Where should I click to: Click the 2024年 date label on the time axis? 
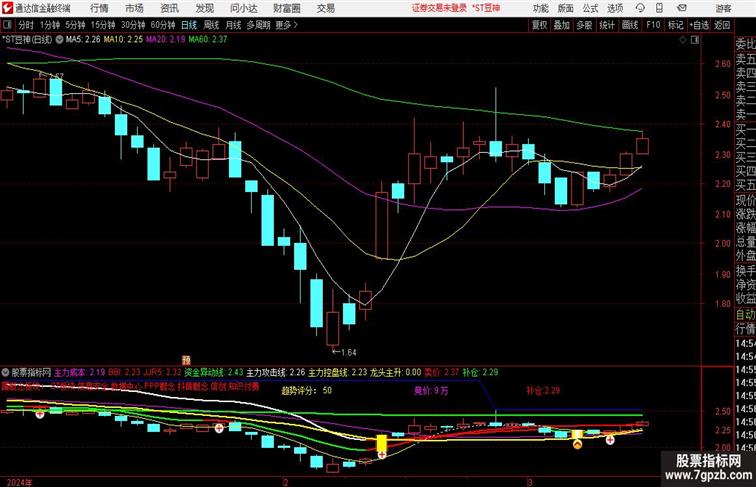pyautogui.click(x=19, y=482)
